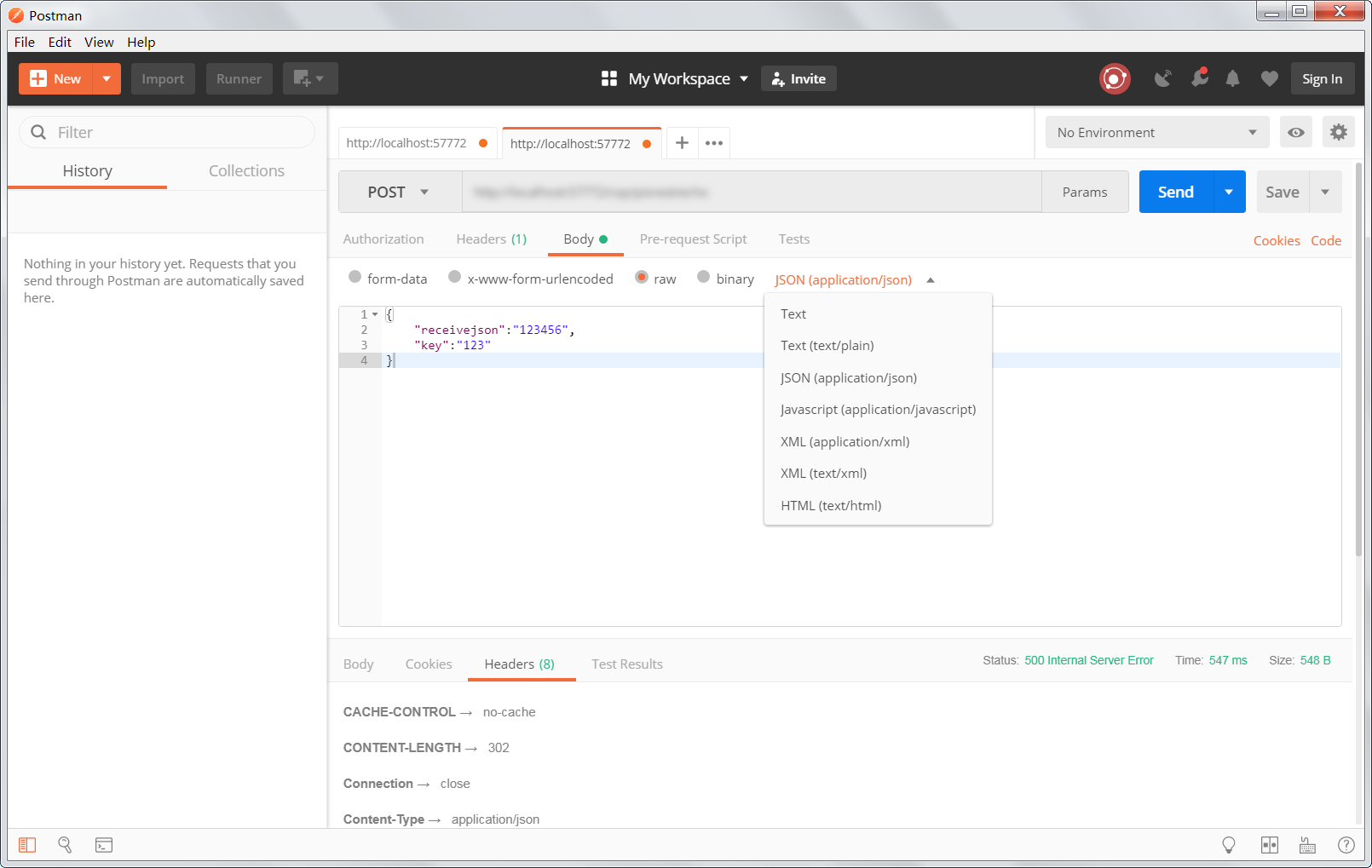Open the Help menu
Viewport: 1372px width, 868px height.
click(141, 42)
